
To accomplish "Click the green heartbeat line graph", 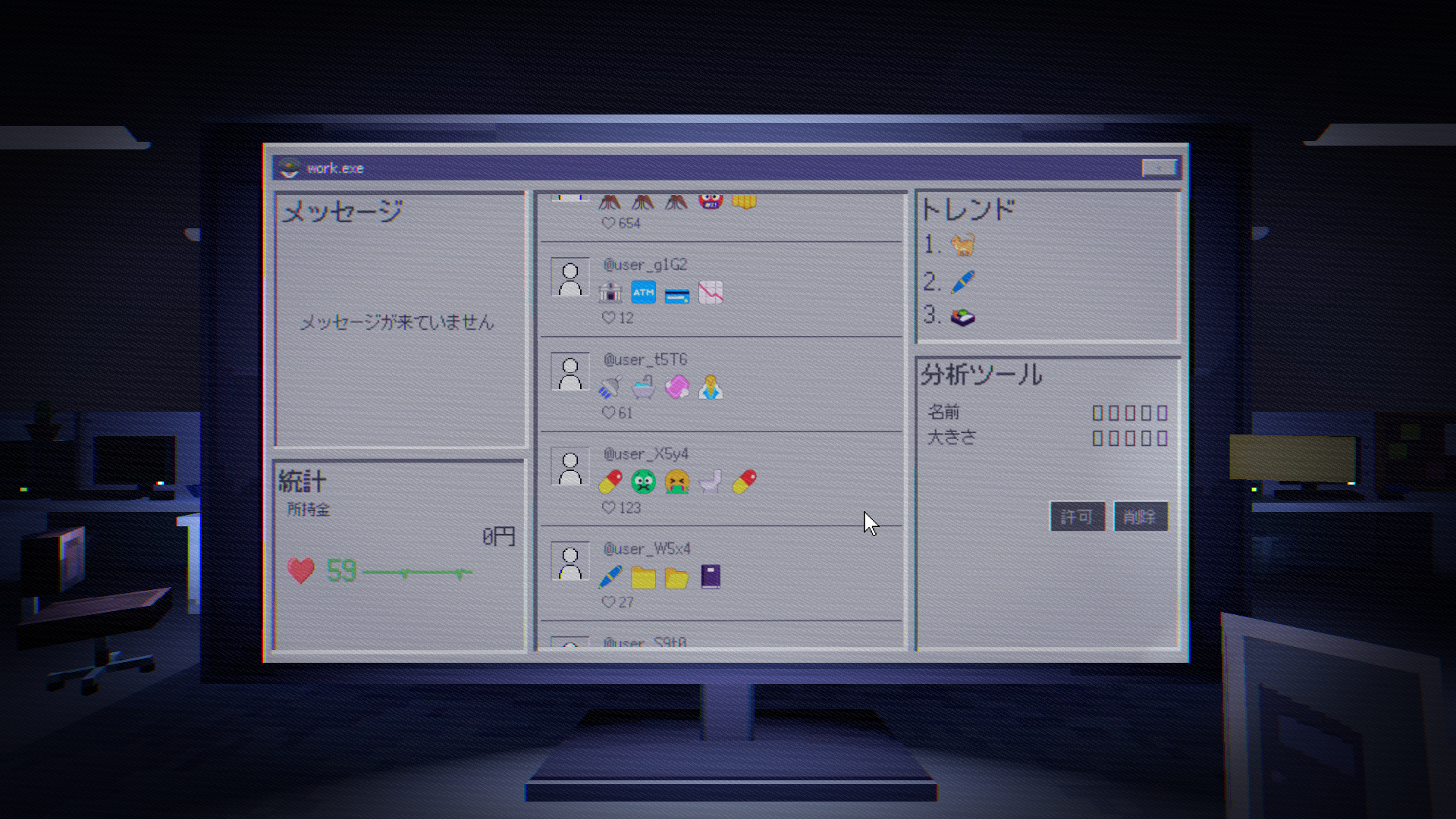I will coord(418,573).
